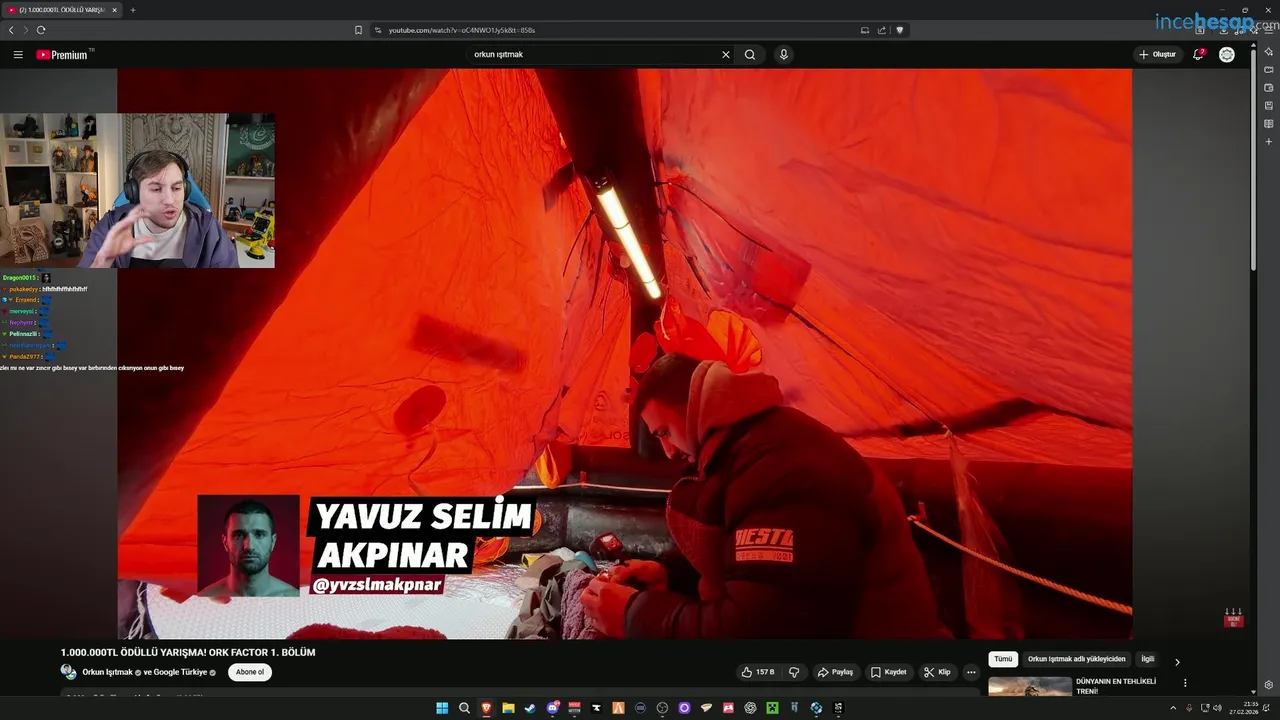Select the Tümü filter chip

point(1003,659)
